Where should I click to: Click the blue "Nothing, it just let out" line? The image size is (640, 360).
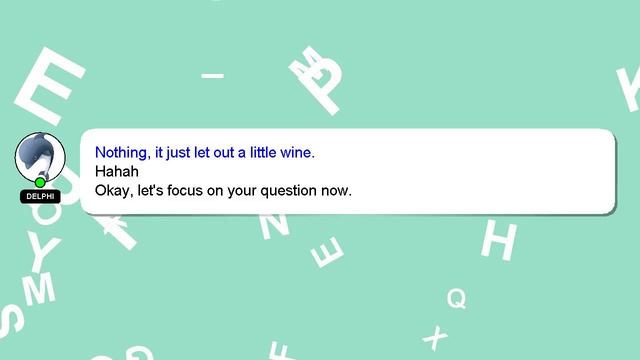(204, 153)
